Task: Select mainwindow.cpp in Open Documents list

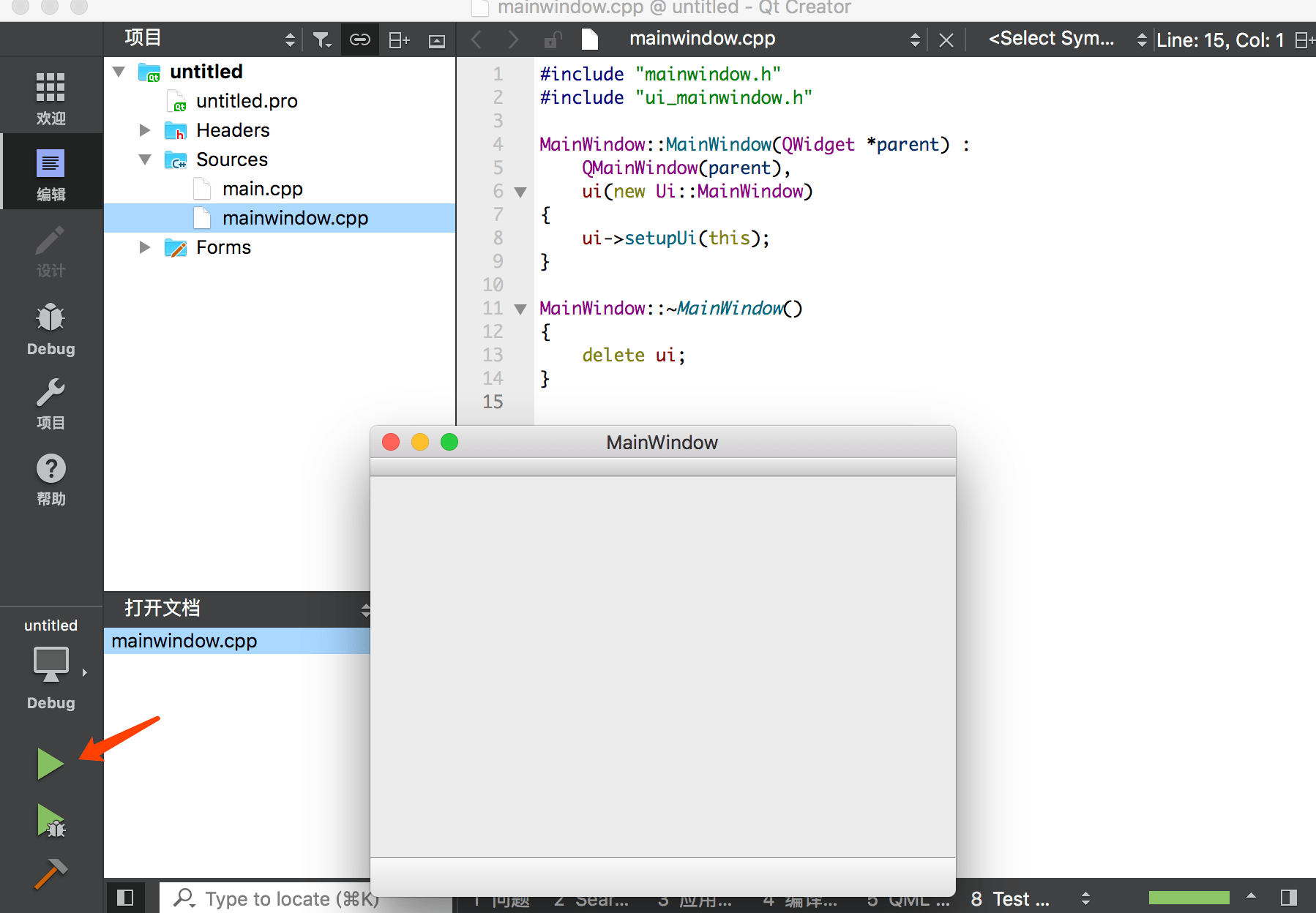Action: [237, 641]
